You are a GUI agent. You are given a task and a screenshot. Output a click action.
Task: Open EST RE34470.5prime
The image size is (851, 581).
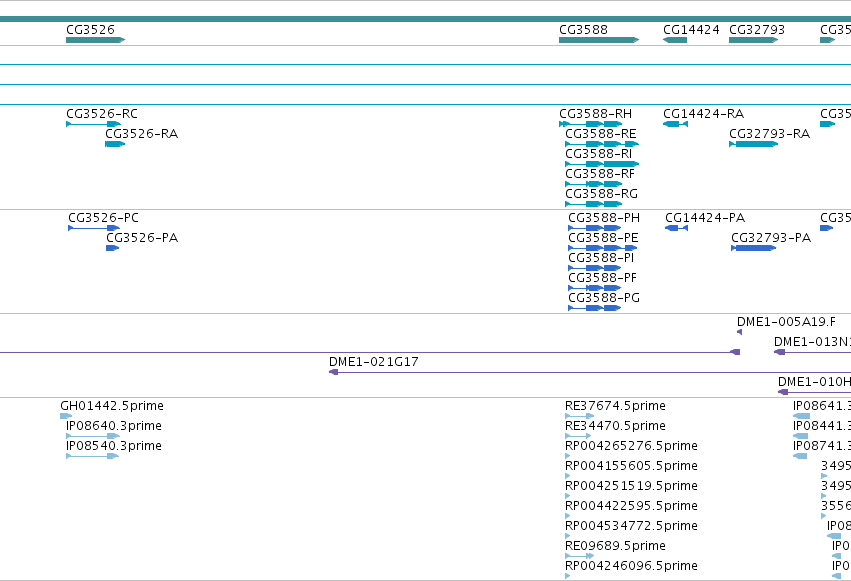point(615,426)
